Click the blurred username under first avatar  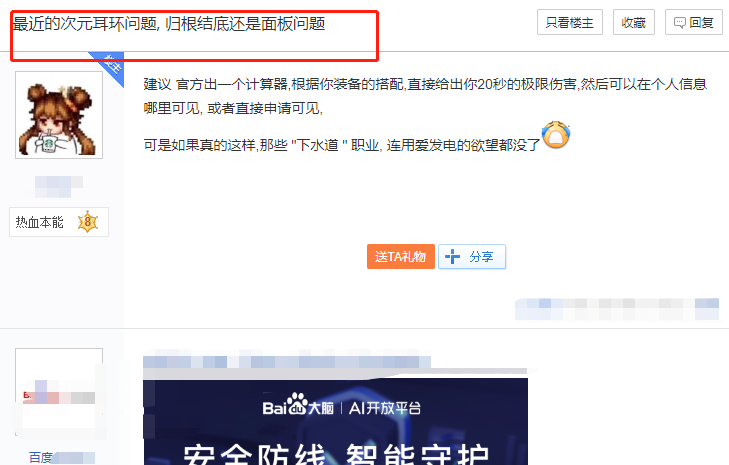59,186
